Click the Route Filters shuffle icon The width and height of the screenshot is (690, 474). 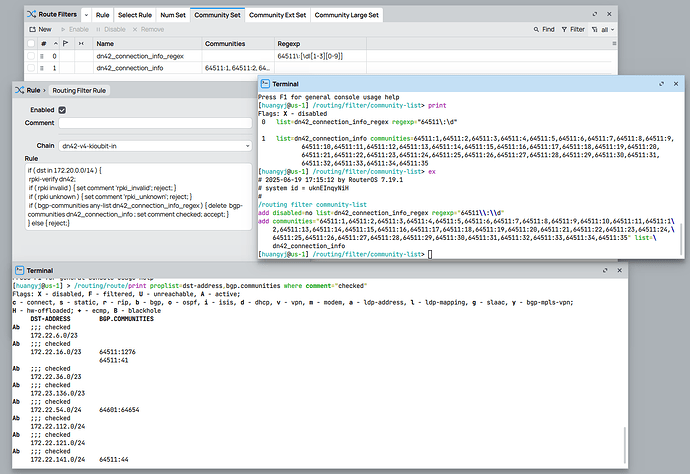[31, 14]
